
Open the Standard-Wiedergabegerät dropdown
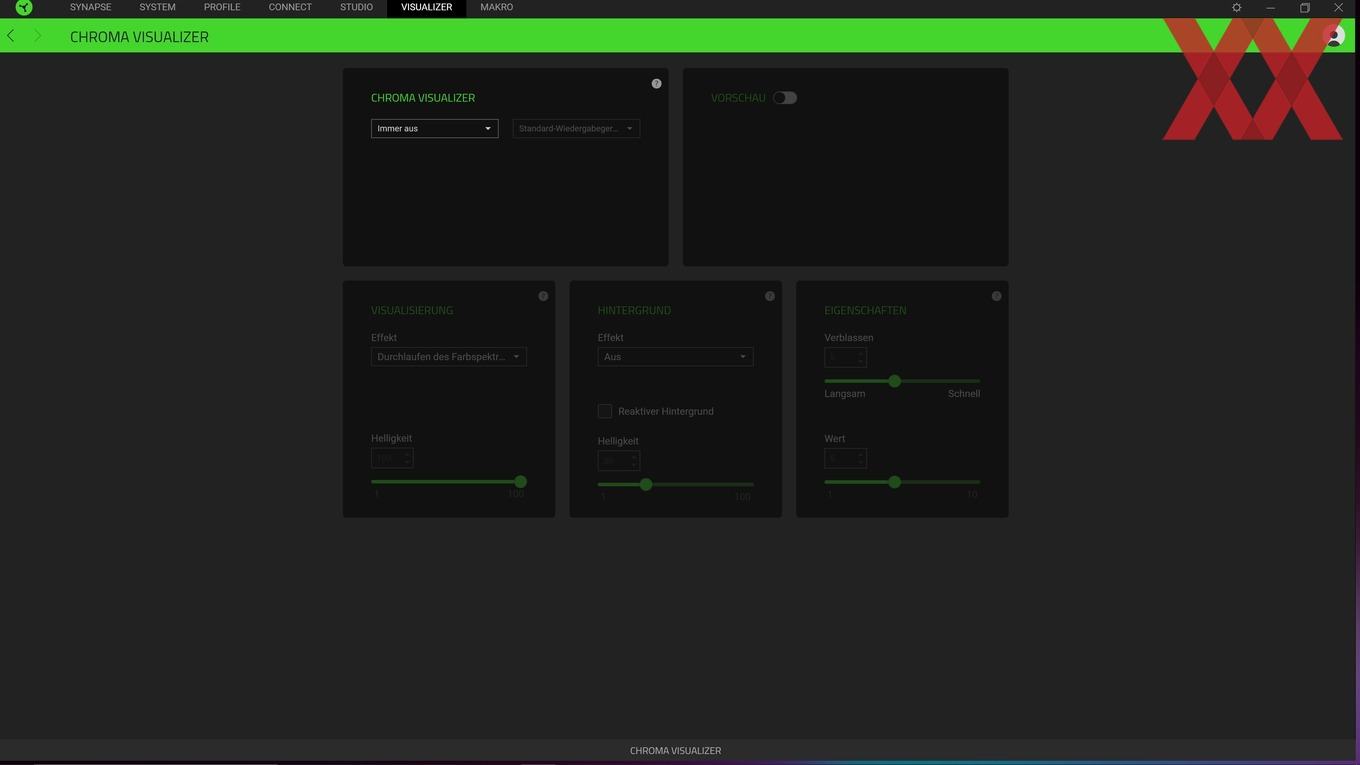[576, 128]
